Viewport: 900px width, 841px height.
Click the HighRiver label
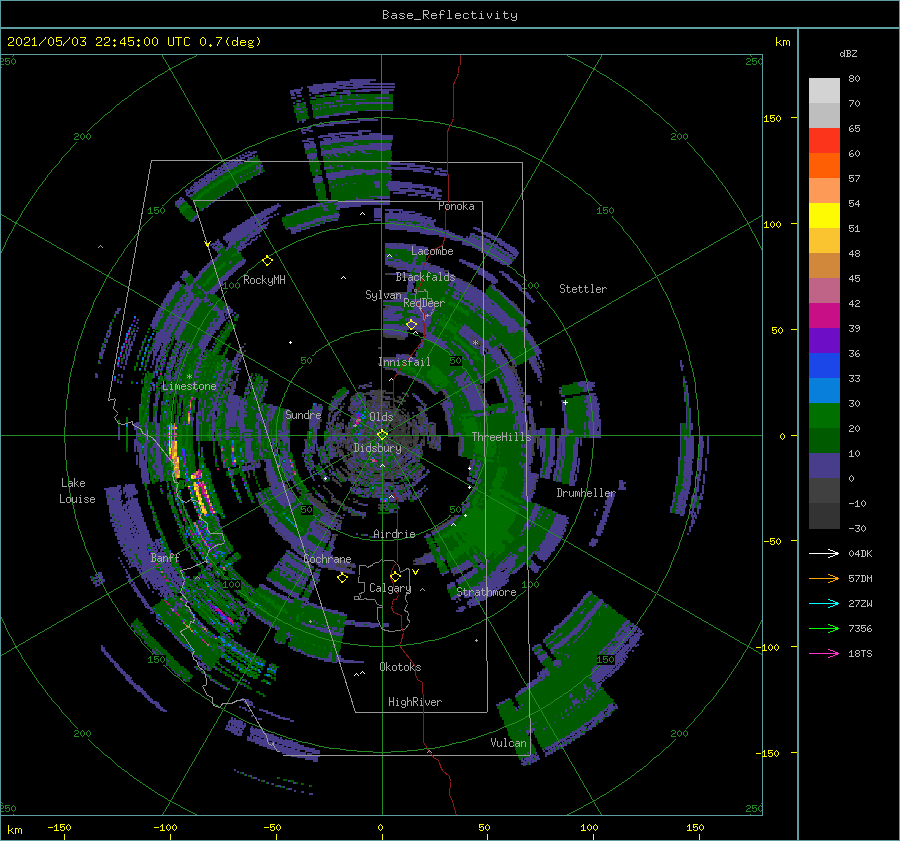(x=415, y=702)
